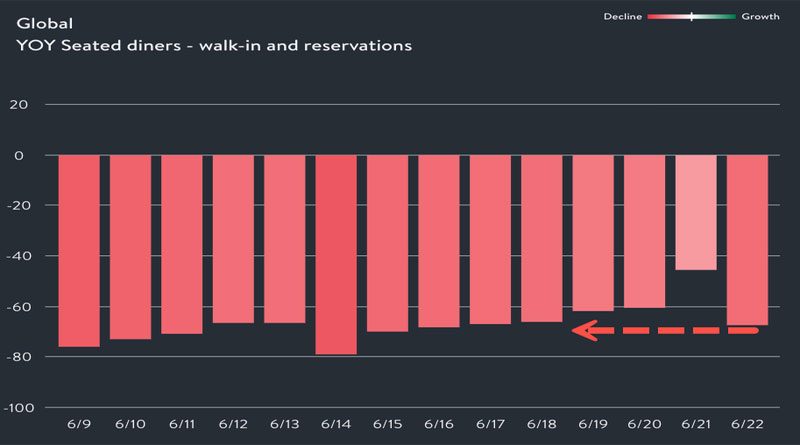
Task: Click the bar for 6/11
Action: [182, 244]
